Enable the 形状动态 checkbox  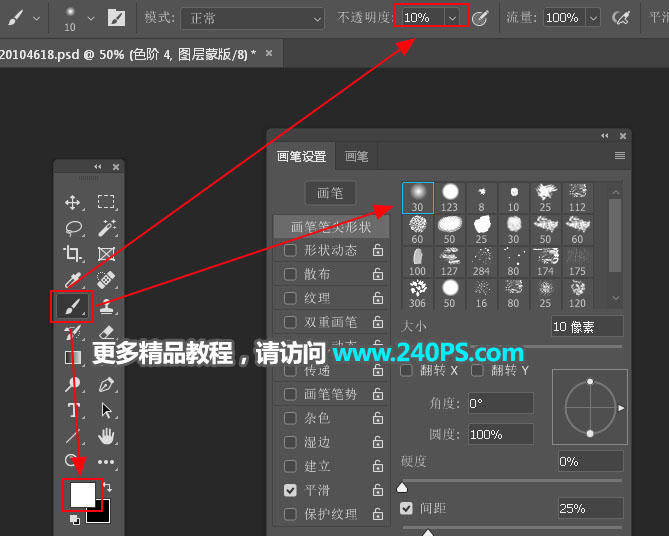coord(290,250)
